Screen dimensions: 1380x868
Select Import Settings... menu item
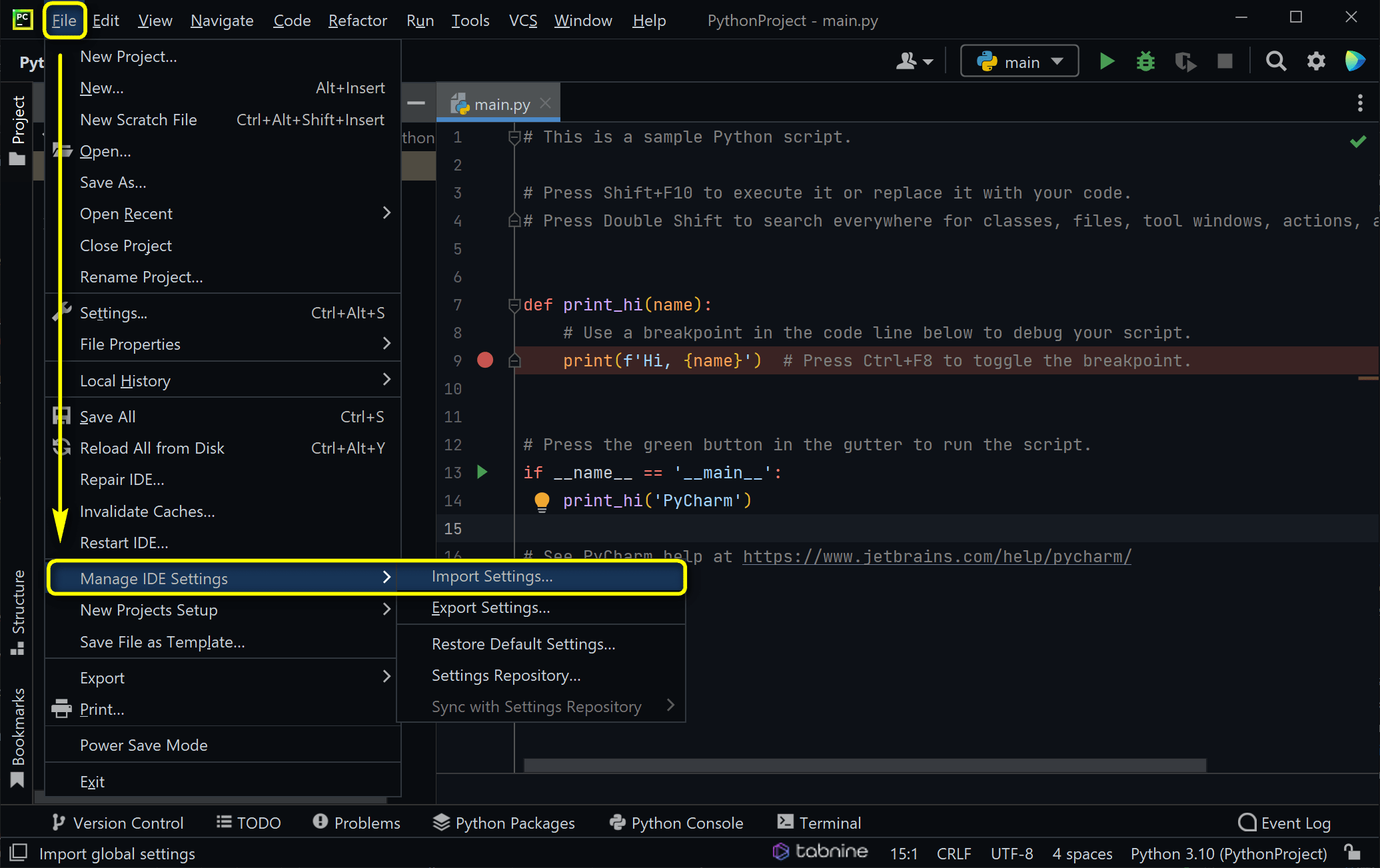point(541,576)
